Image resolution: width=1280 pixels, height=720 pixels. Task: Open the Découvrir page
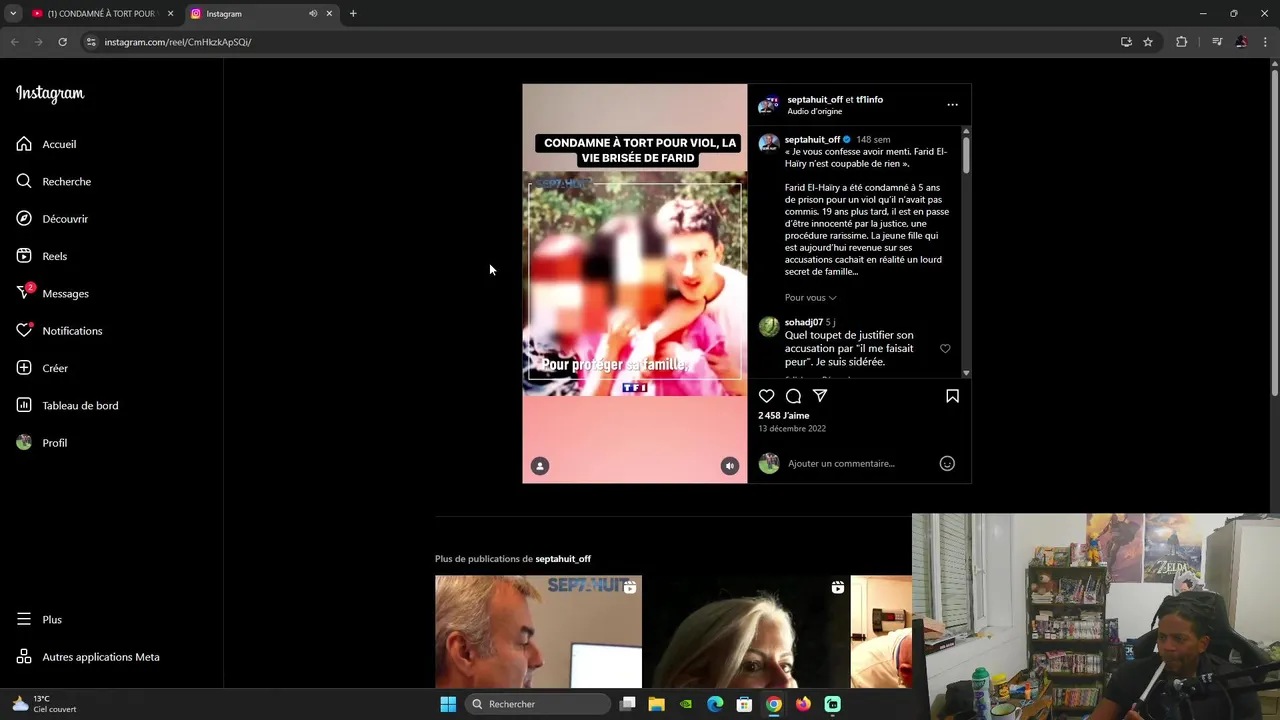52,219
